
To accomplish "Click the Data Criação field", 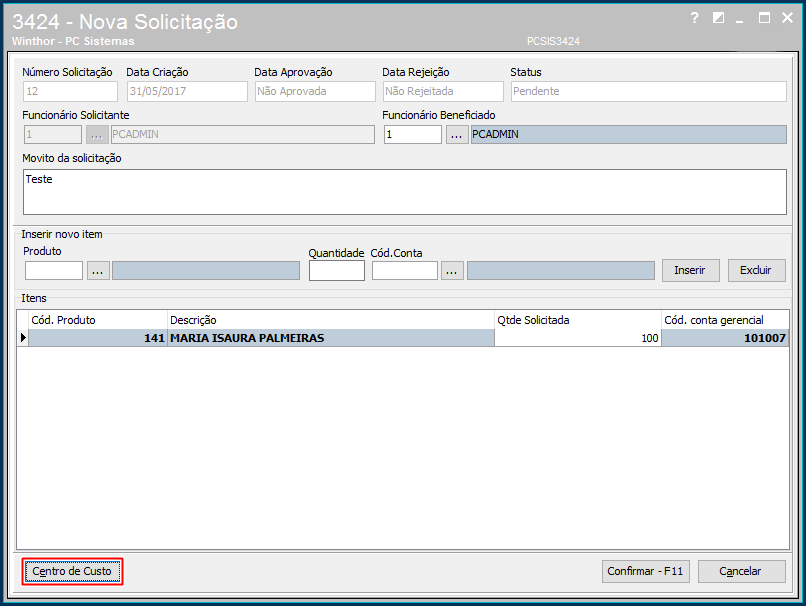I will (x=187, y=91).
